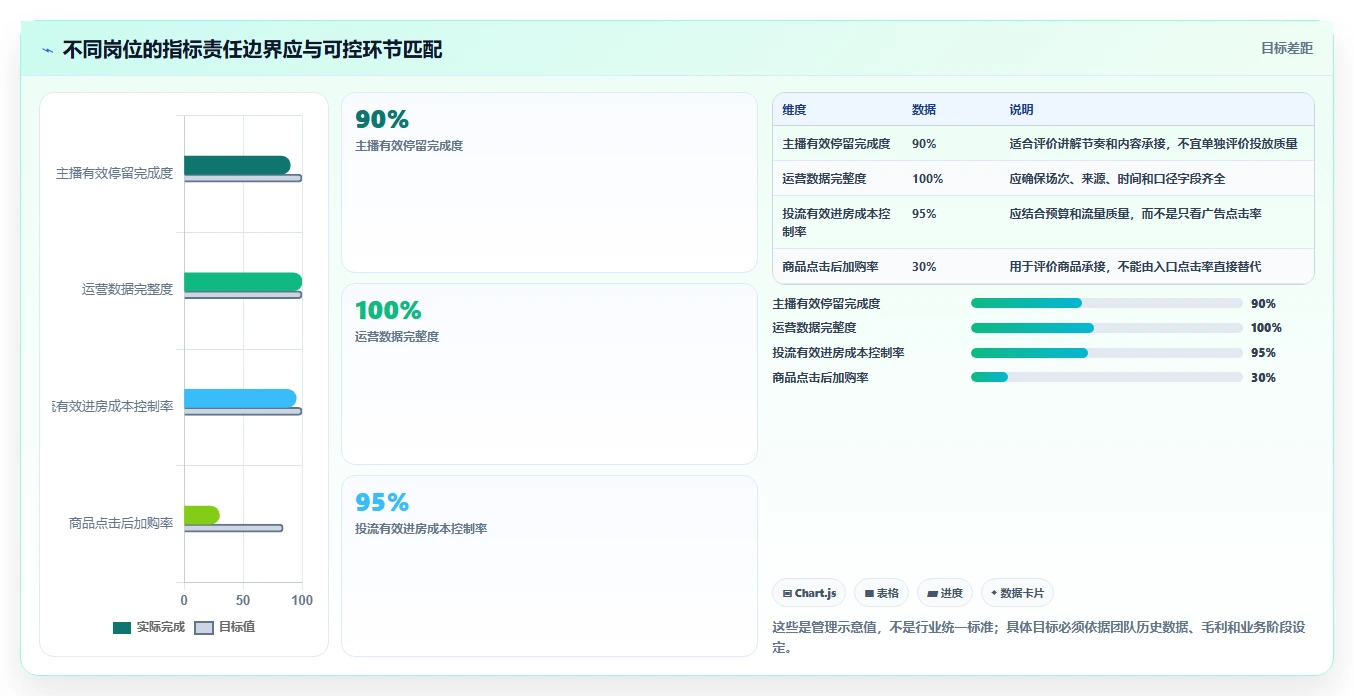Click description starting 用于评价商品承接
This screenshot has width=1354, height=696.
coord(1135,267)
